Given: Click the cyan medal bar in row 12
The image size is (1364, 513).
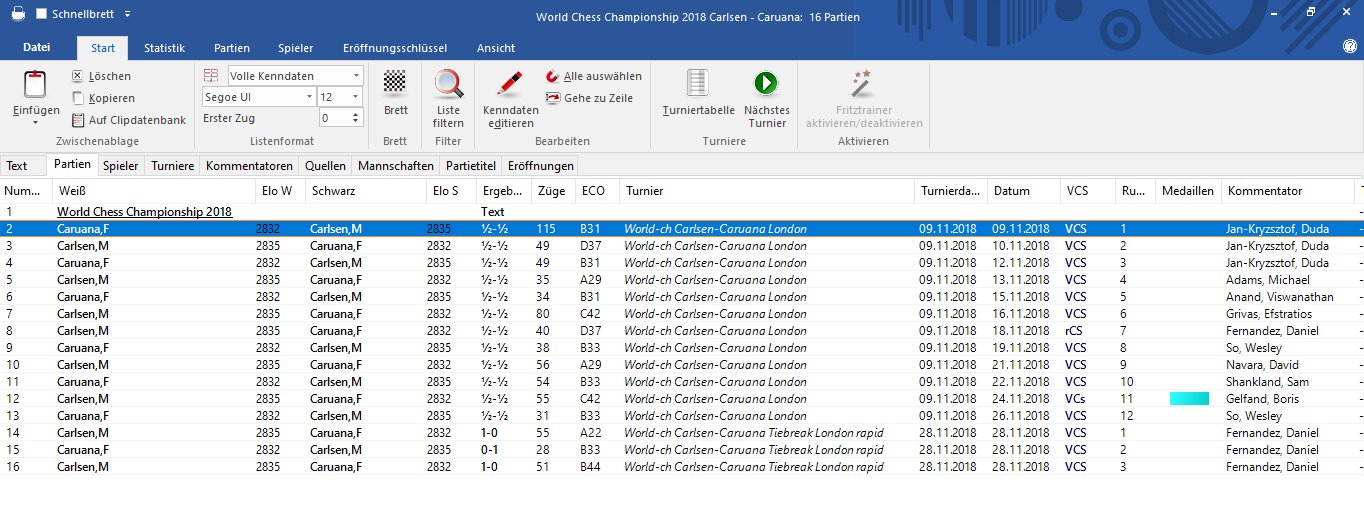Looking at the screenshot, I should pyautogui.click(x=1189, y=398).
